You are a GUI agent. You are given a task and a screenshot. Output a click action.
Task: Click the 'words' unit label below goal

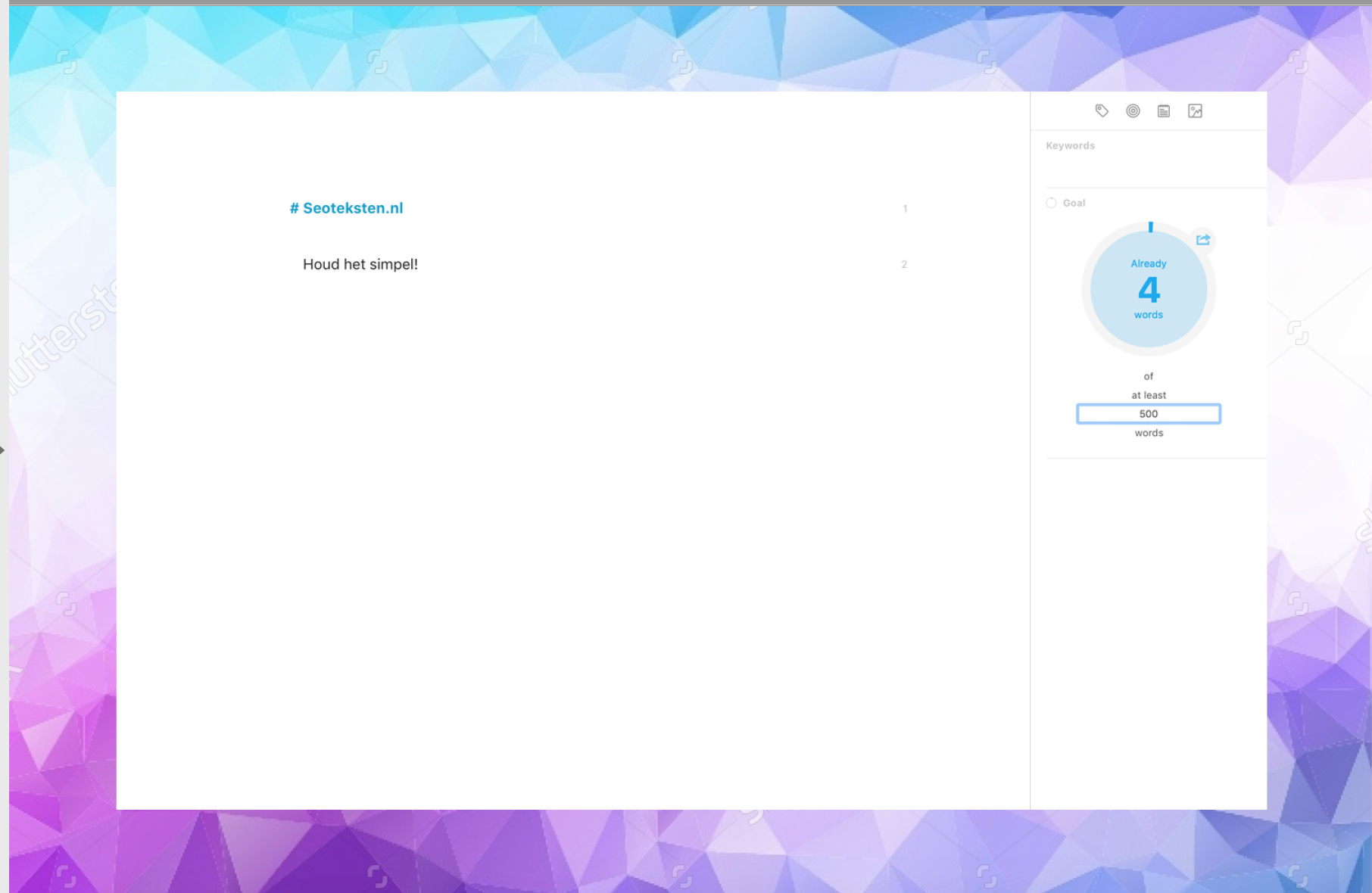pos(1149,433)
